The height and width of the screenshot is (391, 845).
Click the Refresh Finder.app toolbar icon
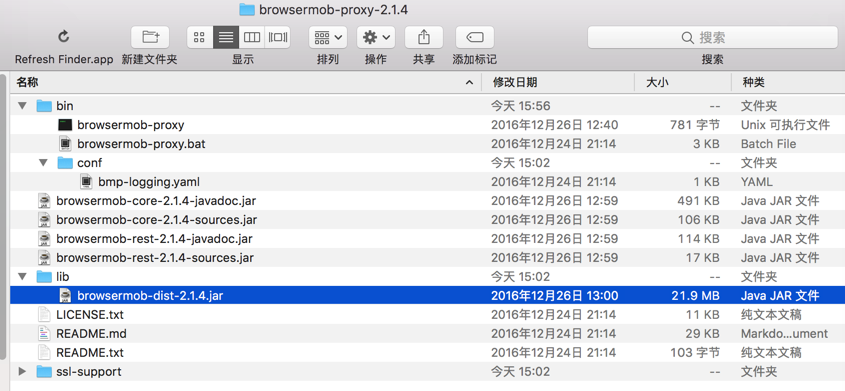(x=64, y=37)
